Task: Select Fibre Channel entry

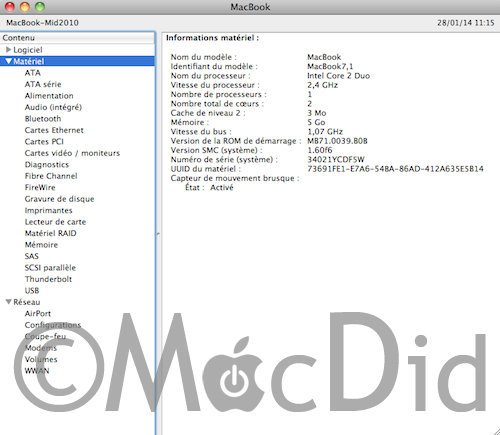Action: 51,176
